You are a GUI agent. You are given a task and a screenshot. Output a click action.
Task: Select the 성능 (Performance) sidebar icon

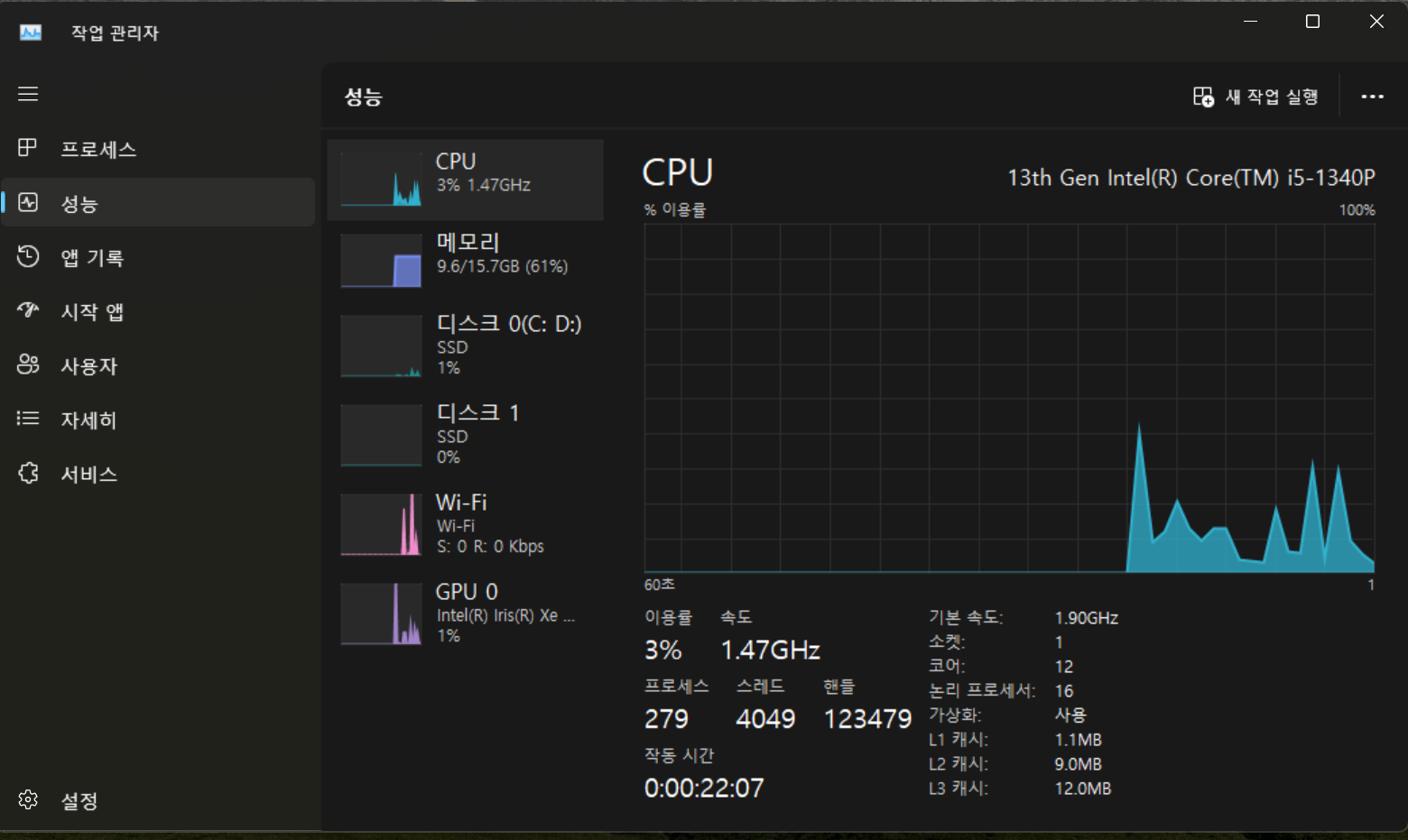(28, 202)
